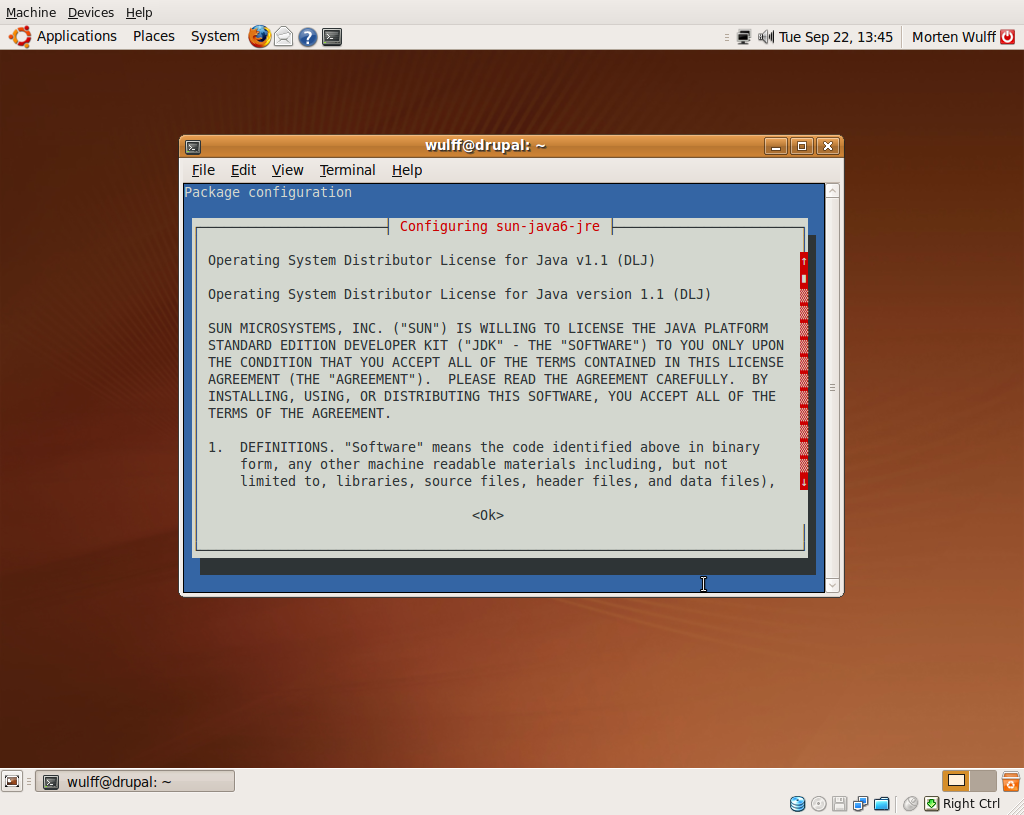Viewport: 1024px width, 815px height.
Task: Click the 'Right Ctrl' host key label
Action: click(971, 804)
